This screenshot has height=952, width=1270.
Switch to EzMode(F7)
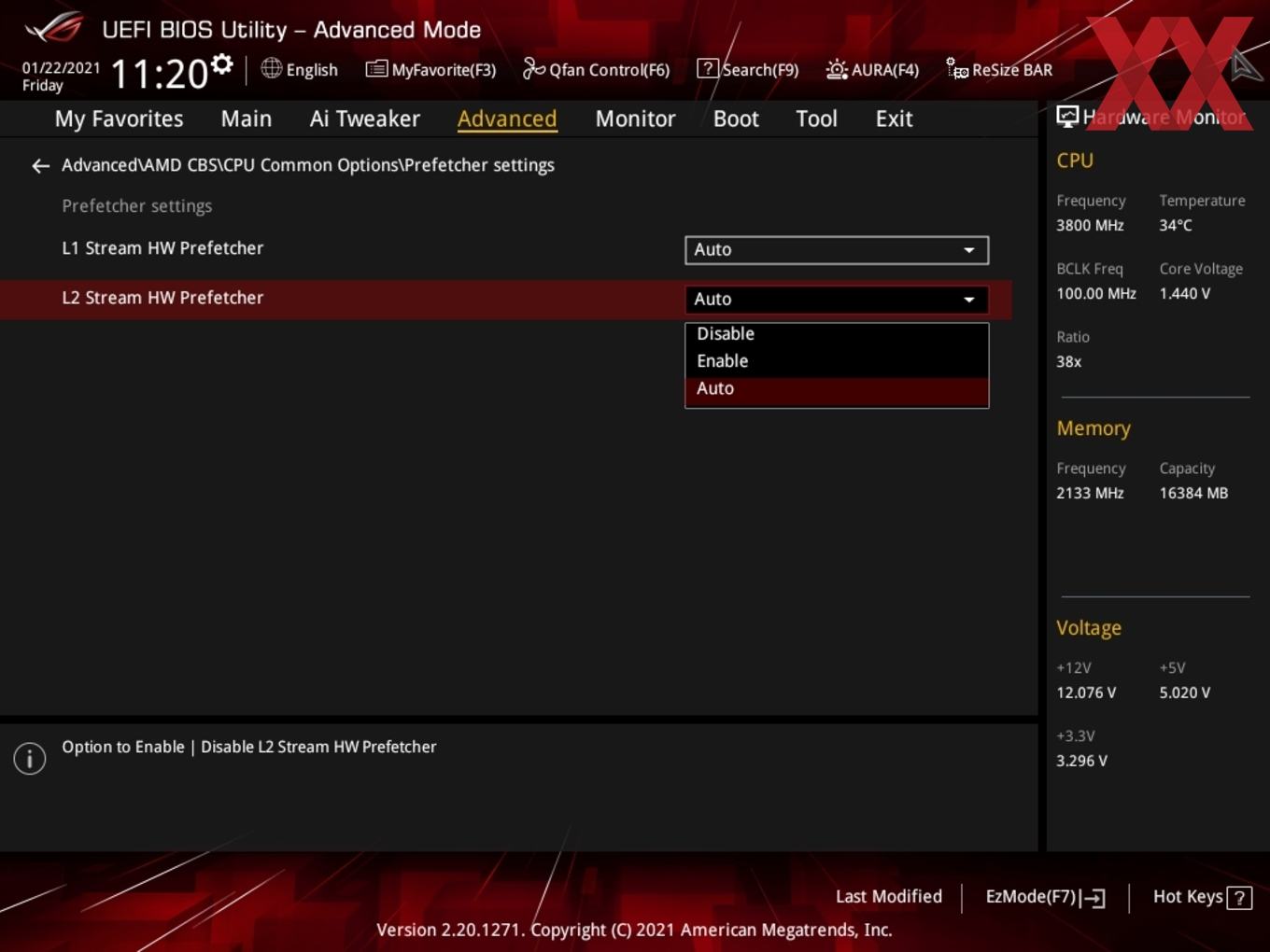coord(1046,897)
